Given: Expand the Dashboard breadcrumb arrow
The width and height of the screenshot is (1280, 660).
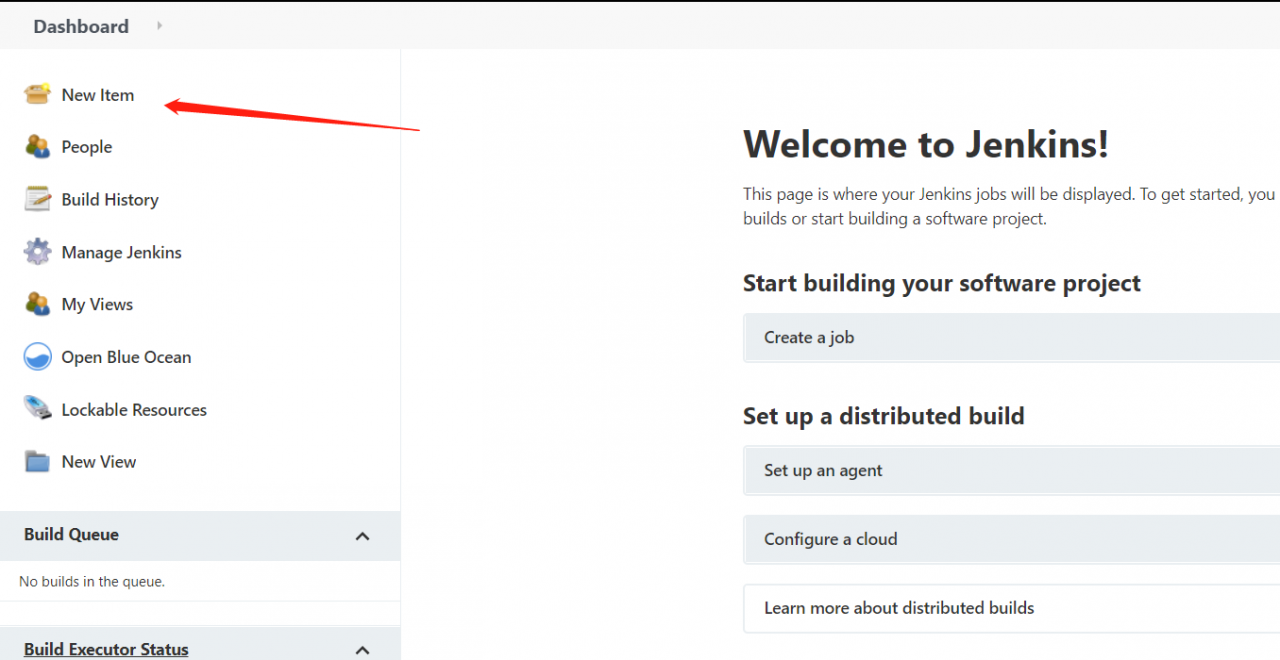Looking at the screenshot, I should click(x=159, y=26).
